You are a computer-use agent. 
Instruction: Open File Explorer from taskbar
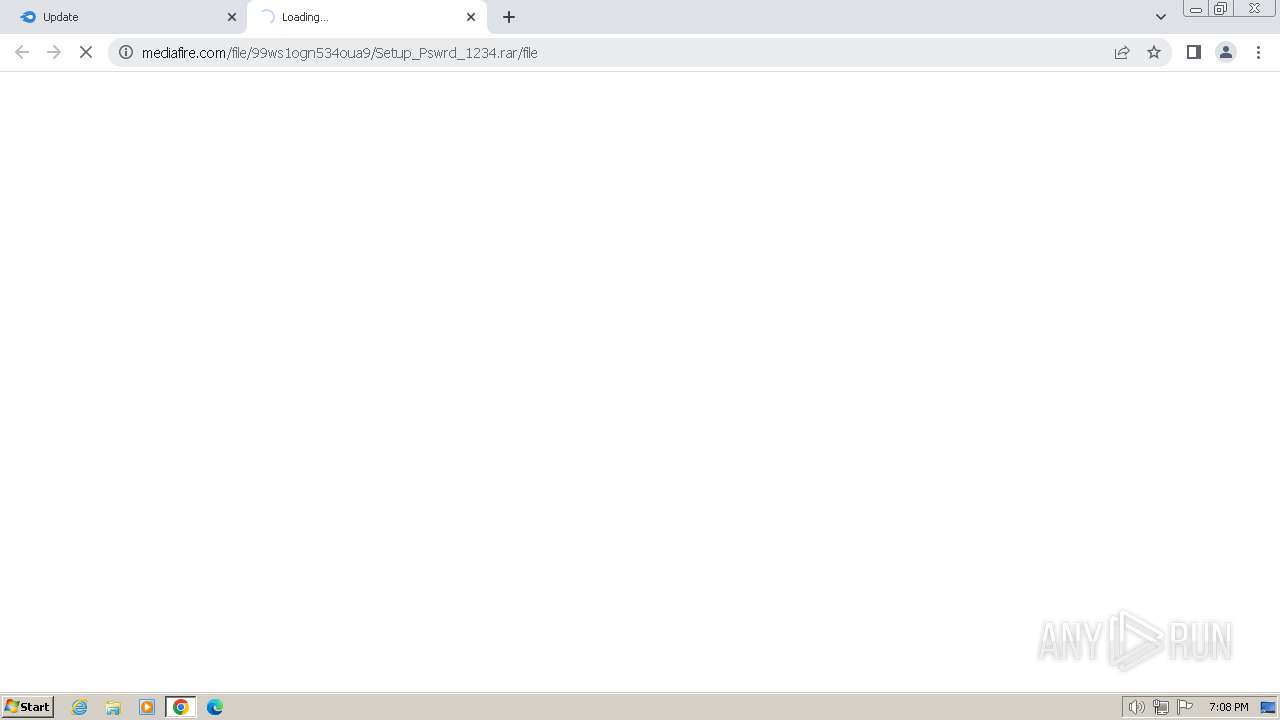(113, 707)
